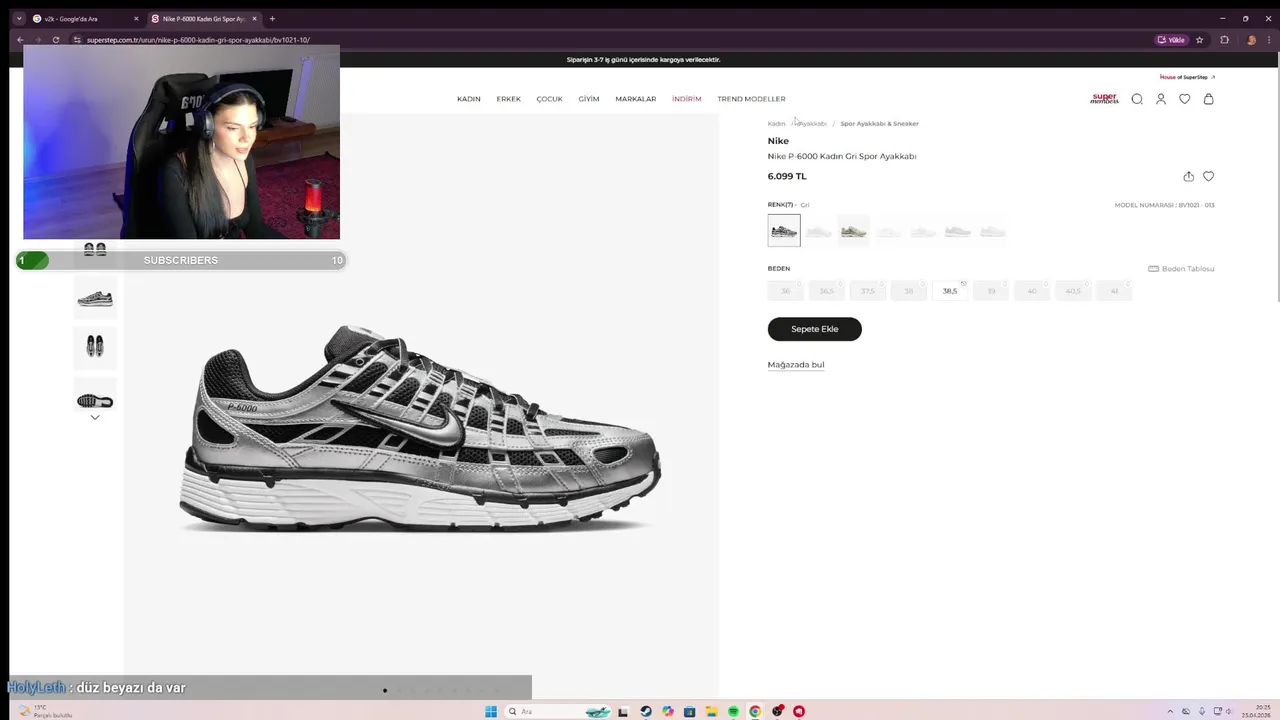The width and height of the screenshot is (1280, 720).
Task: Click the Yükle install button in address bar
Action: point(1171,40)
